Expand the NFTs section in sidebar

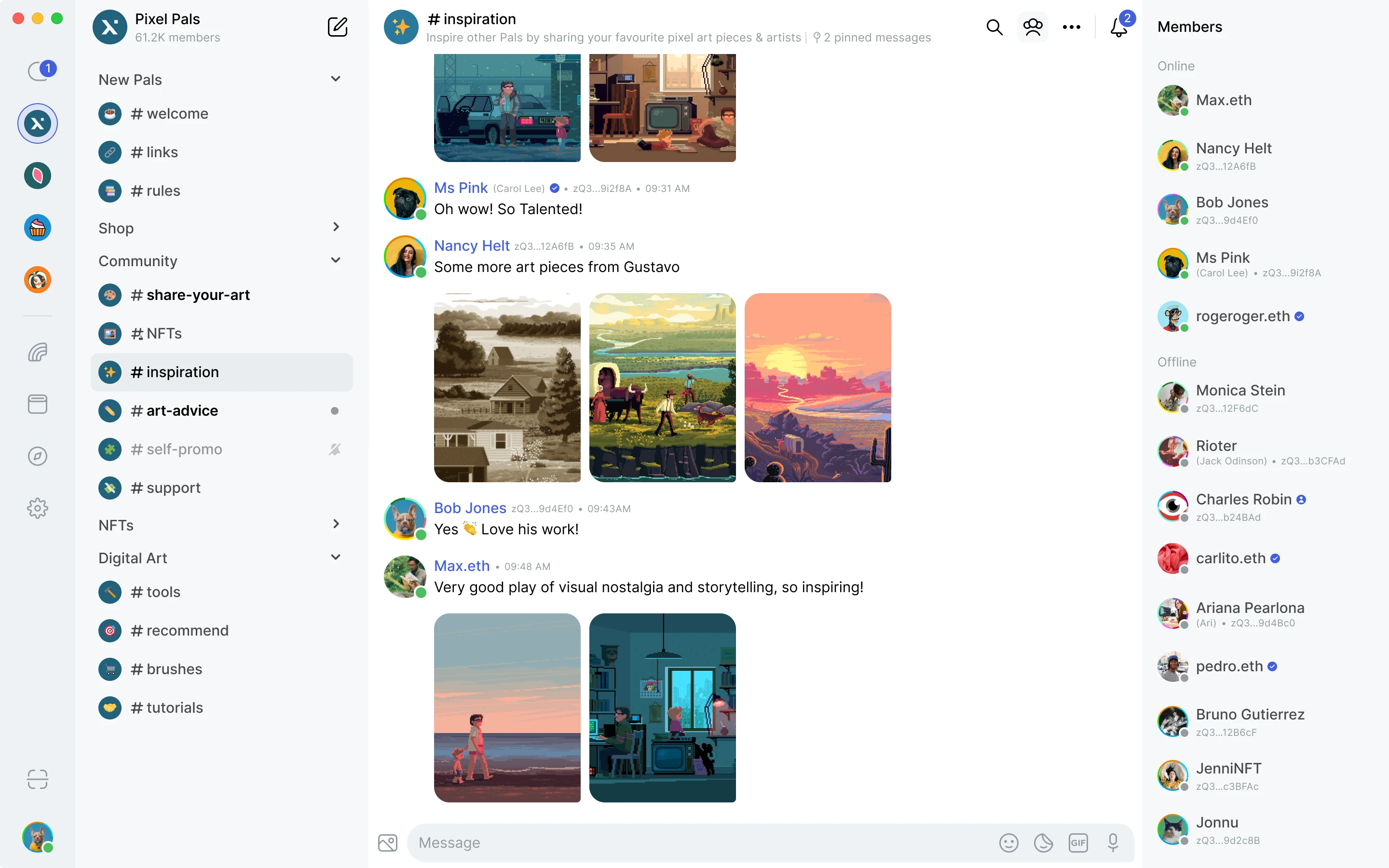(336, 524)
